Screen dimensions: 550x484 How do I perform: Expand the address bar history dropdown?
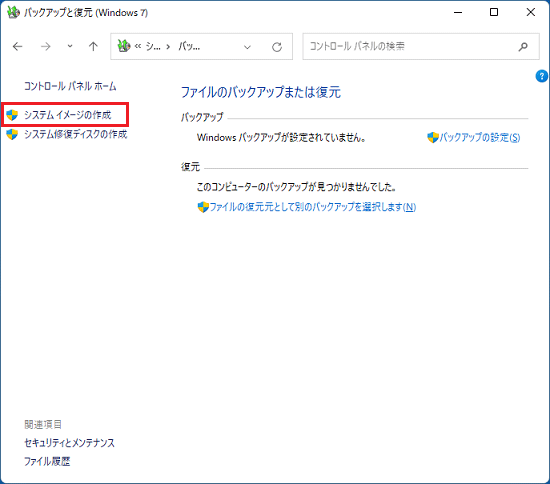click(247, 47)
